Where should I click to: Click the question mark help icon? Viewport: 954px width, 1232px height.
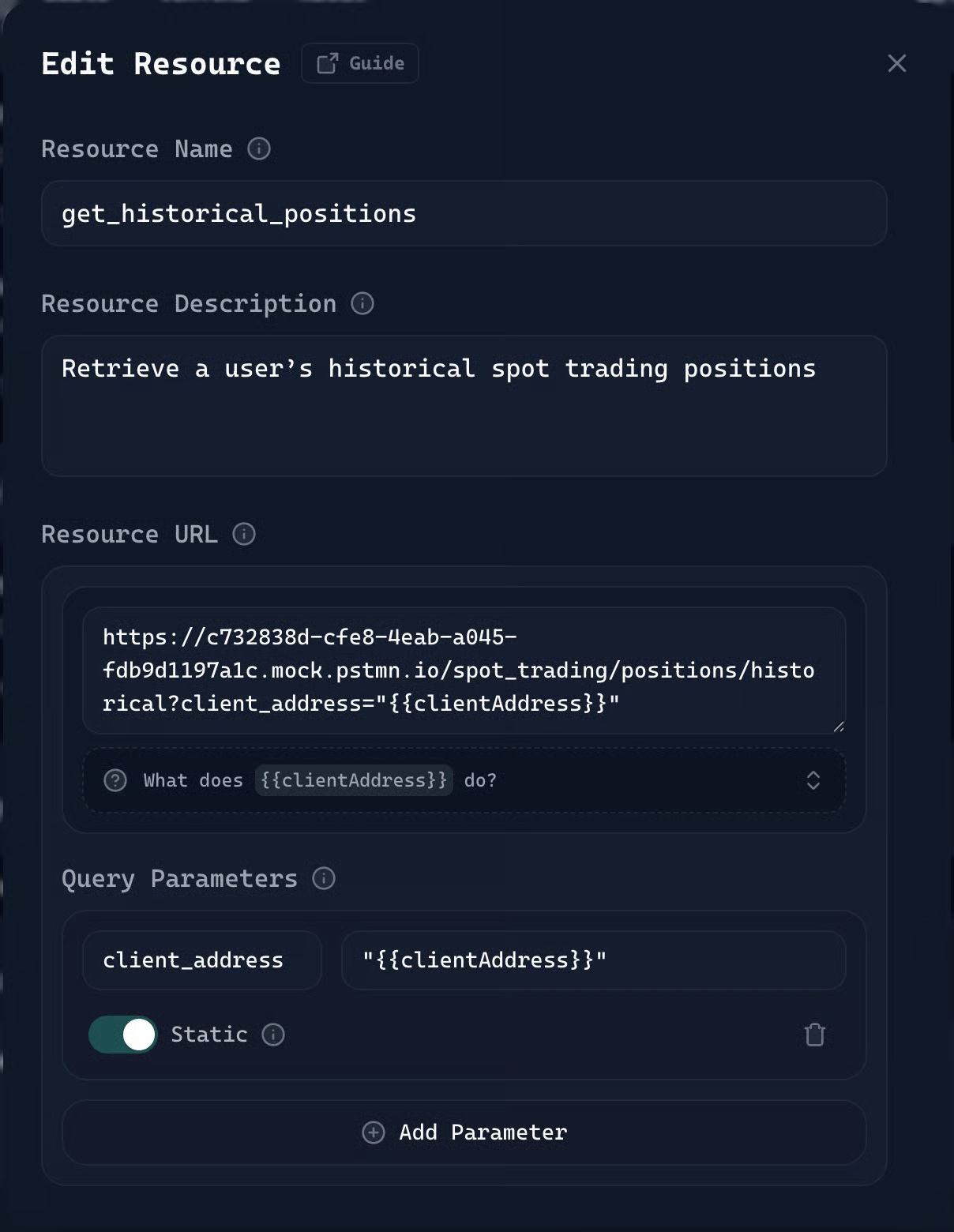tap(115, 780)
